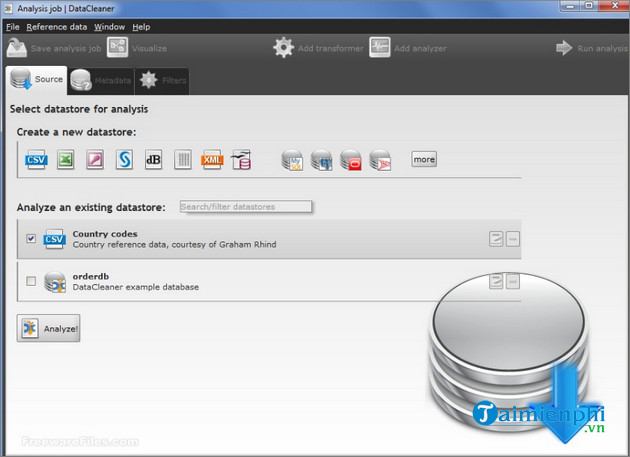Create a new CSV file datastore

(36, 159)
